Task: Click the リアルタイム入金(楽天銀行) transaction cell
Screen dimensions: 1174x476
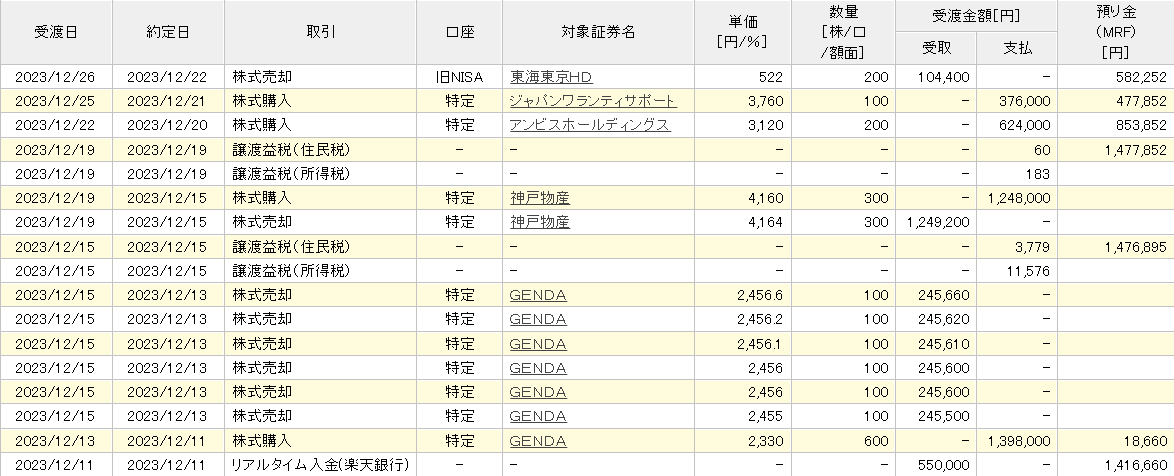Action: point(320,465)
